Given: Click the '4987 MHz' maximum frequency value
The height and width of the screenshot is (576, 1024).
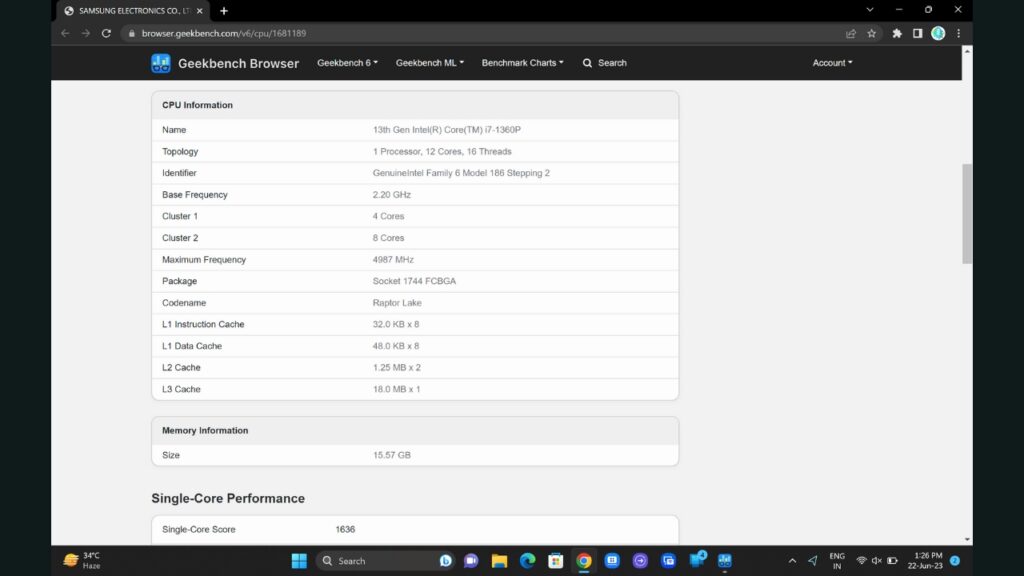Looking at the screenshot, I should click(x=393, y=259).
